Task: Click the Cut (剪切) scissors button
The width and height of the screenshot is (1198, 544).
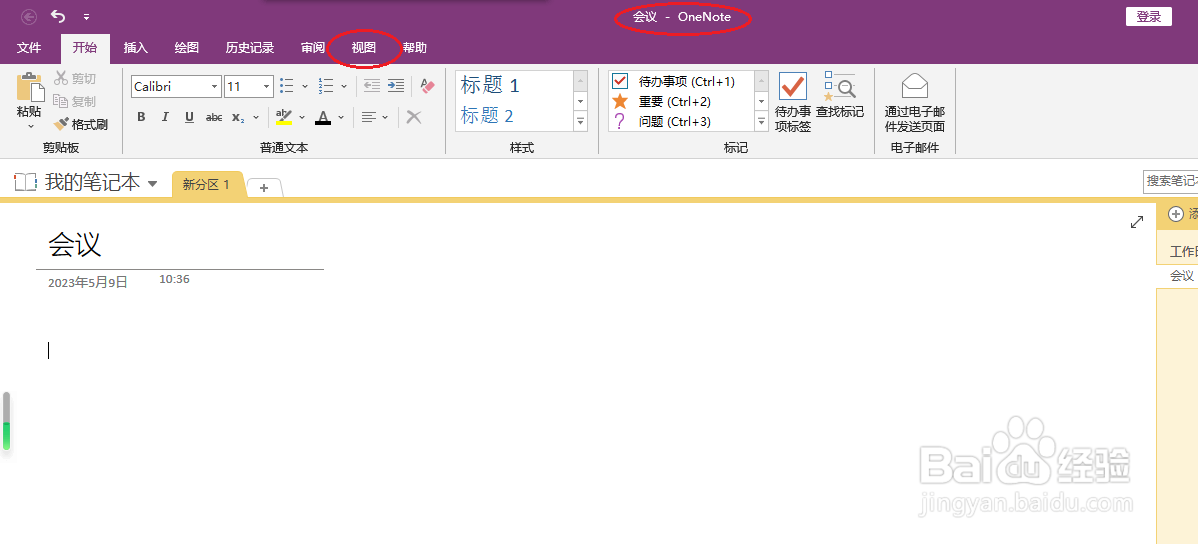Action: (75, 79)
